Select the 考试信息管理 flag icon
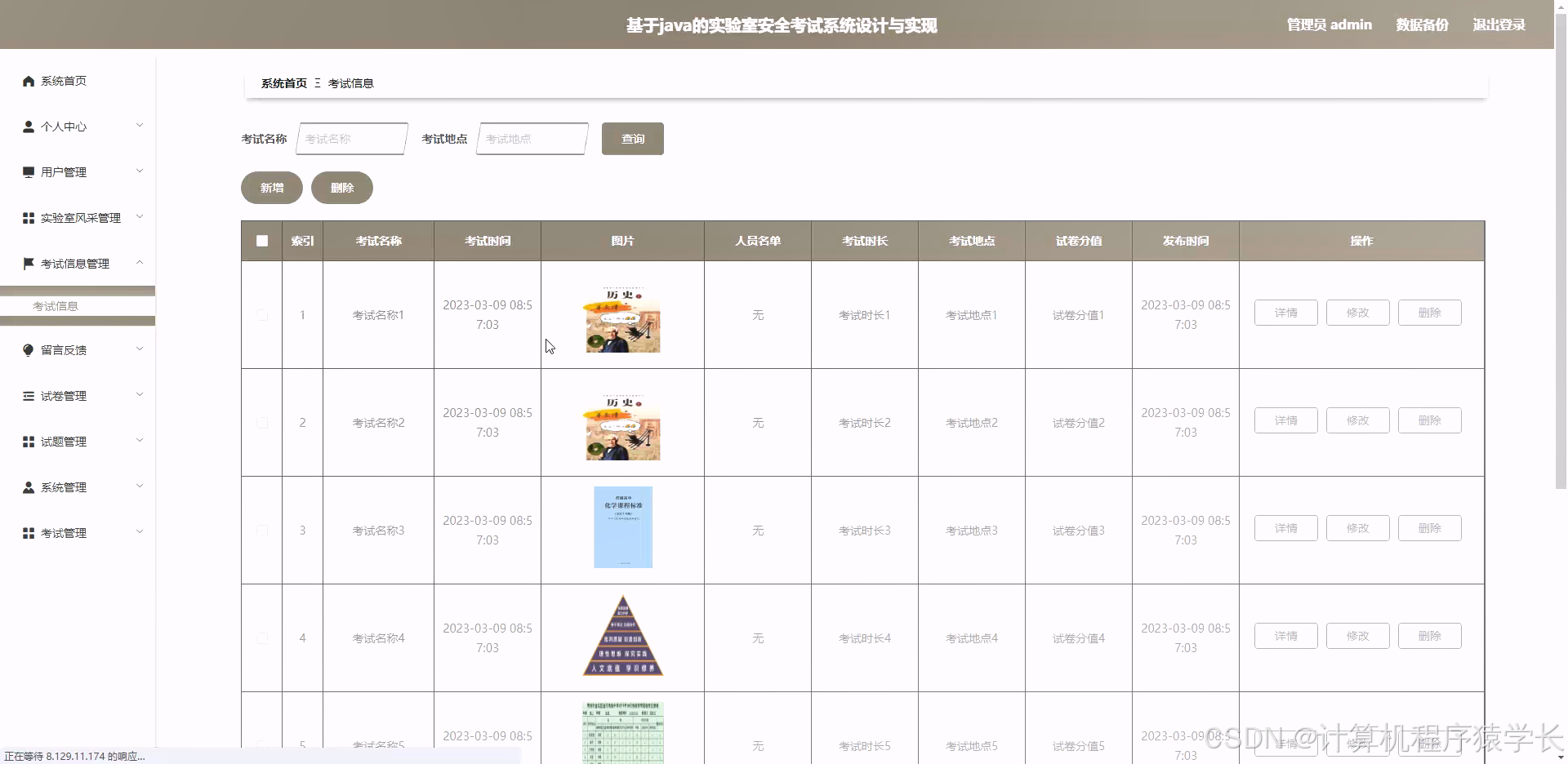 pos(28,264)
